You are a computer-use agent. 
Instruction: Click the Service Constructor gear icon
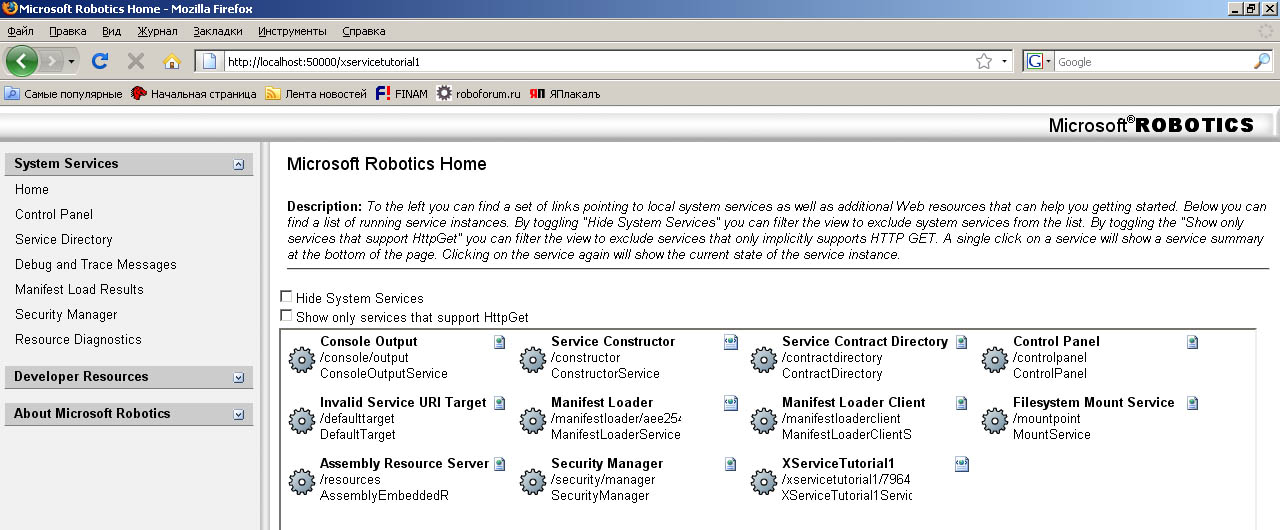533,359
